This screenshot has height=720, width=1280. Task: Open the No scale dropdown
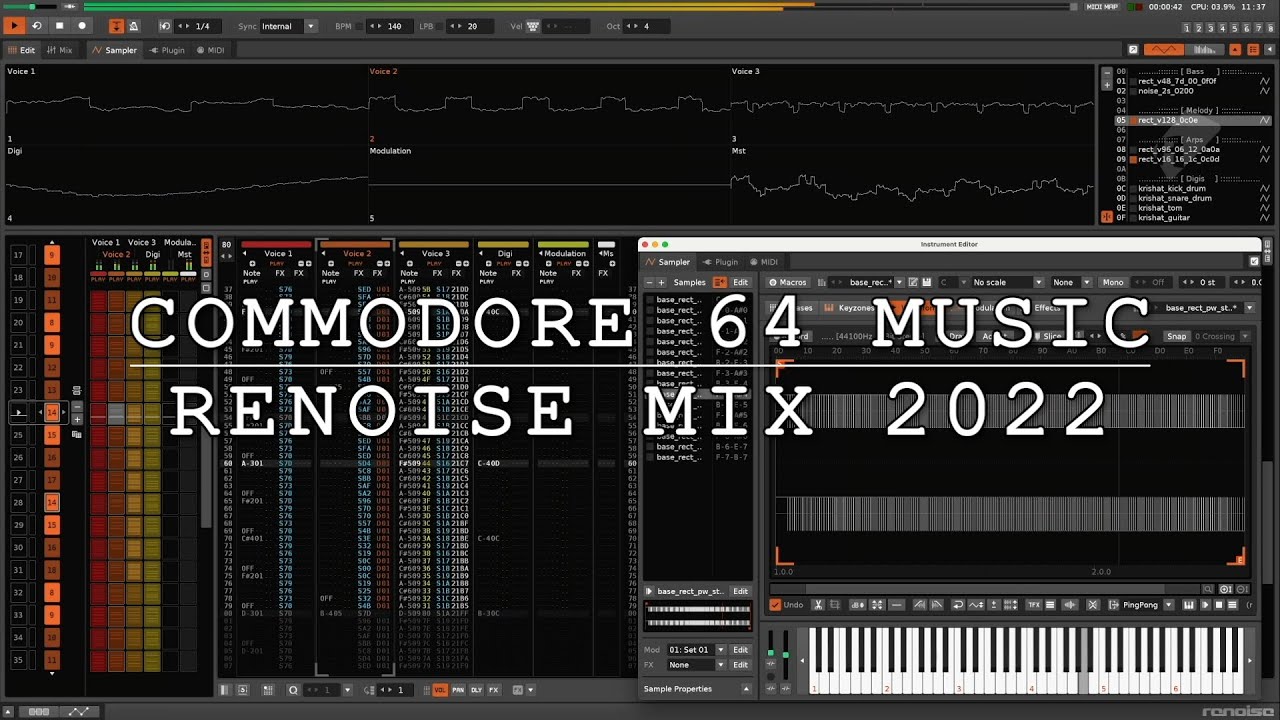click(x=1007, y=282)
